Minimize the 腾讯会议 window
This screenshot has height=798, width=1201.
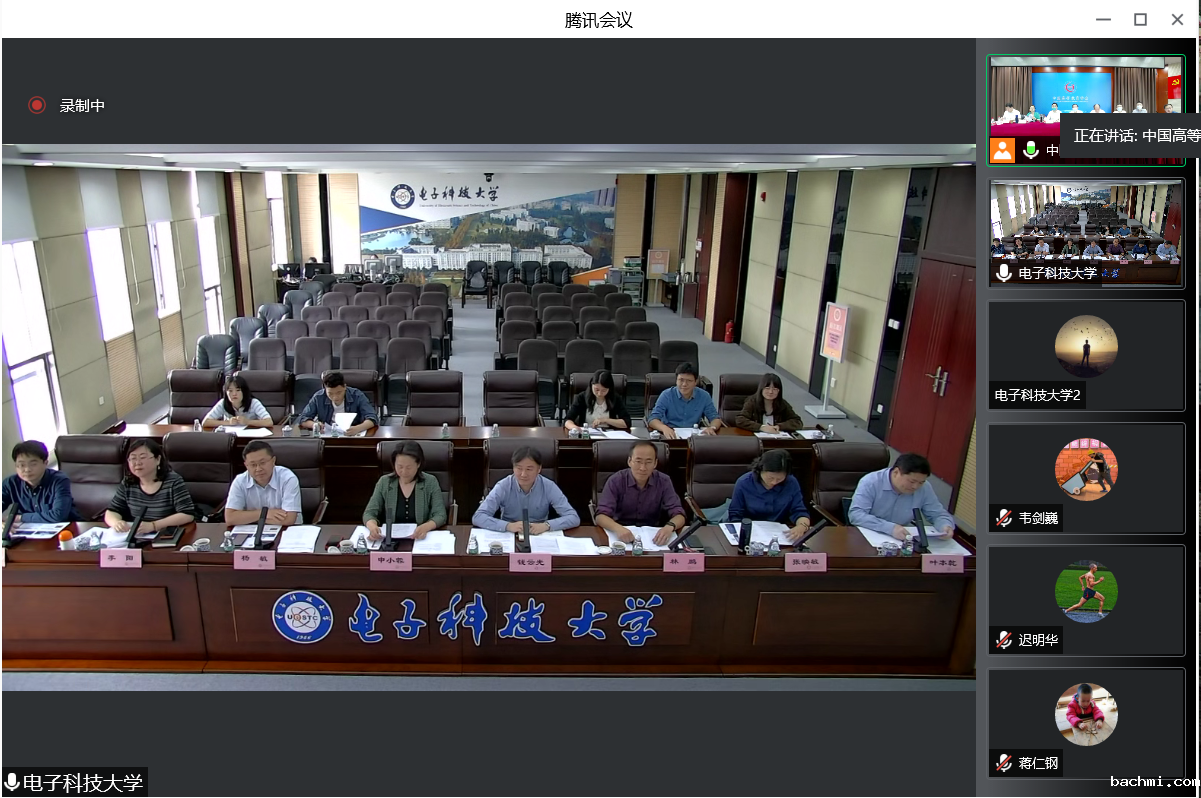[1103, 19]
